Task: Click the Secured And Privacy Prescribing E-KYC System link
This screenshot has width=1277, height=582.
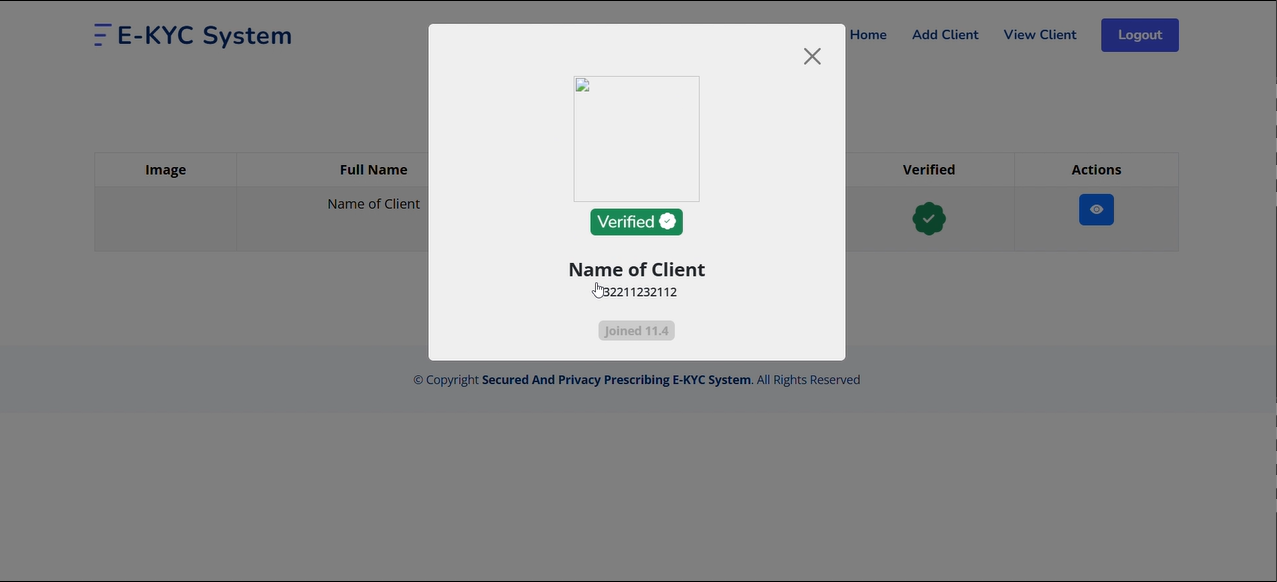Action: [616, 379]
